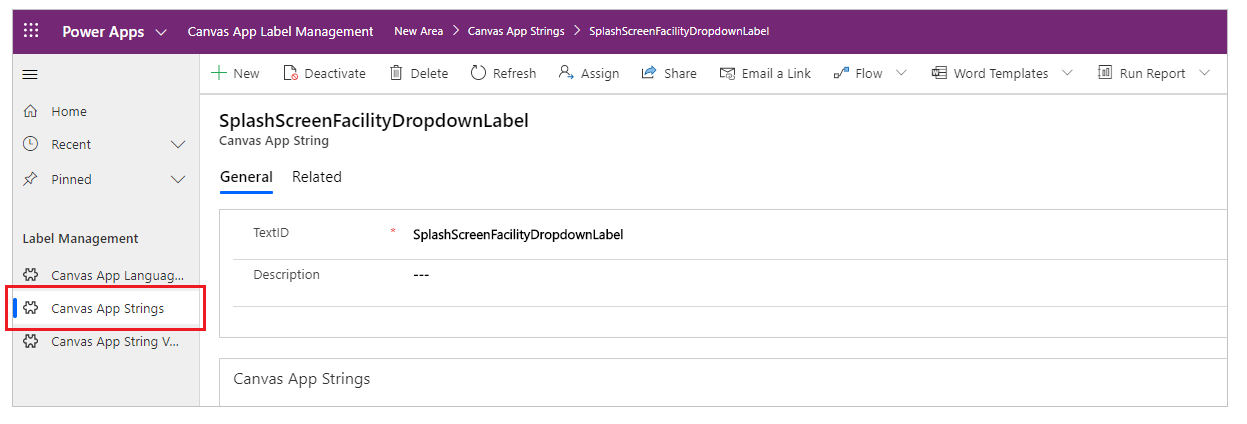Click the Home house icon

[x=30, y=111]
